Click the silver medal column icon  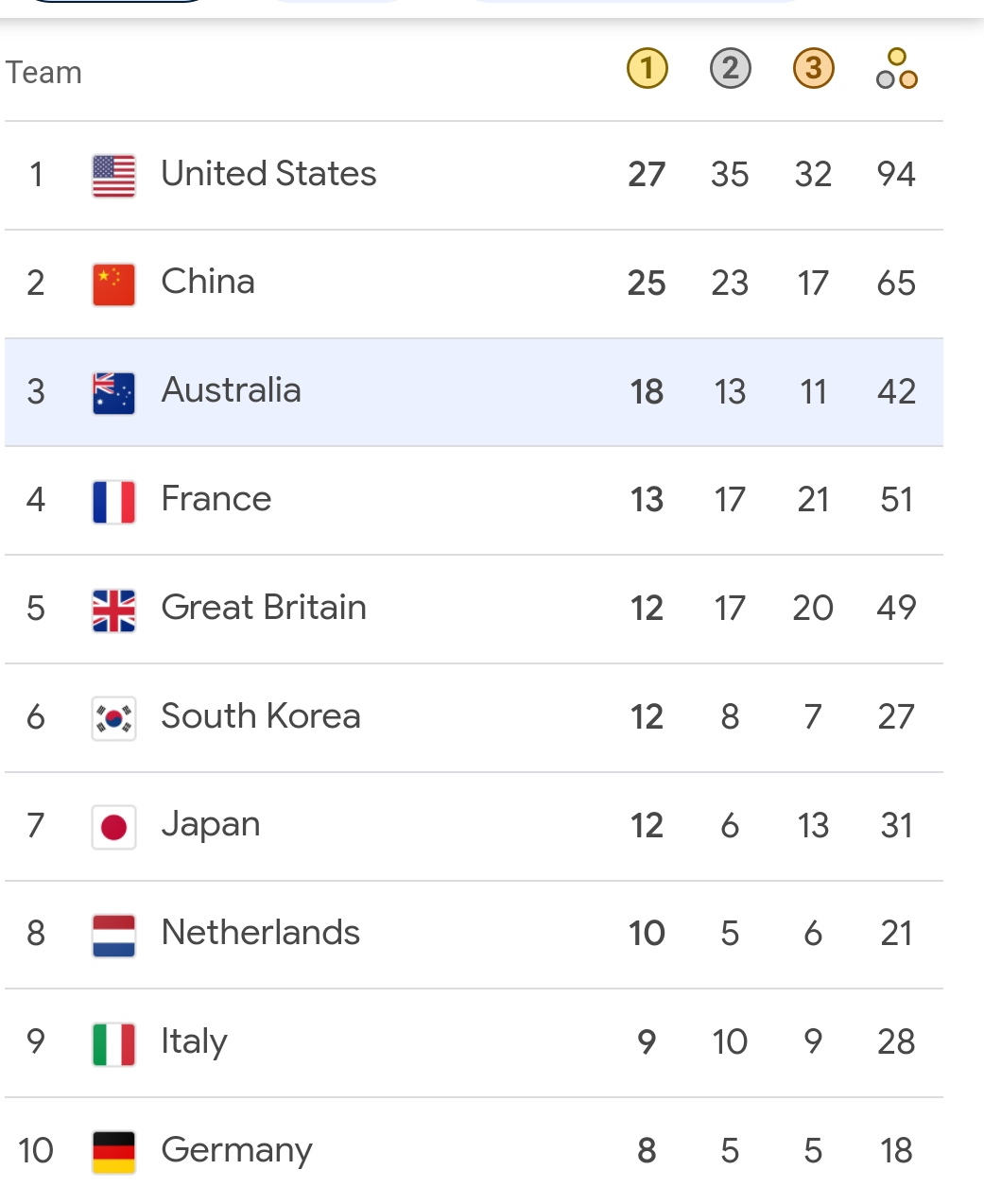[730, 69]
